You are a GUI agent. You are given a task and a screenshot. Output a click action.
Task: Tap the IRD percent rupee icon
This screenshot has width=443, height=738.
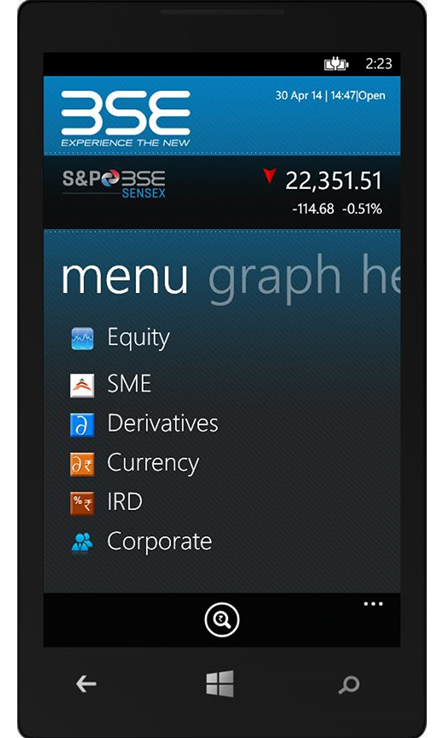coord(82,504)
